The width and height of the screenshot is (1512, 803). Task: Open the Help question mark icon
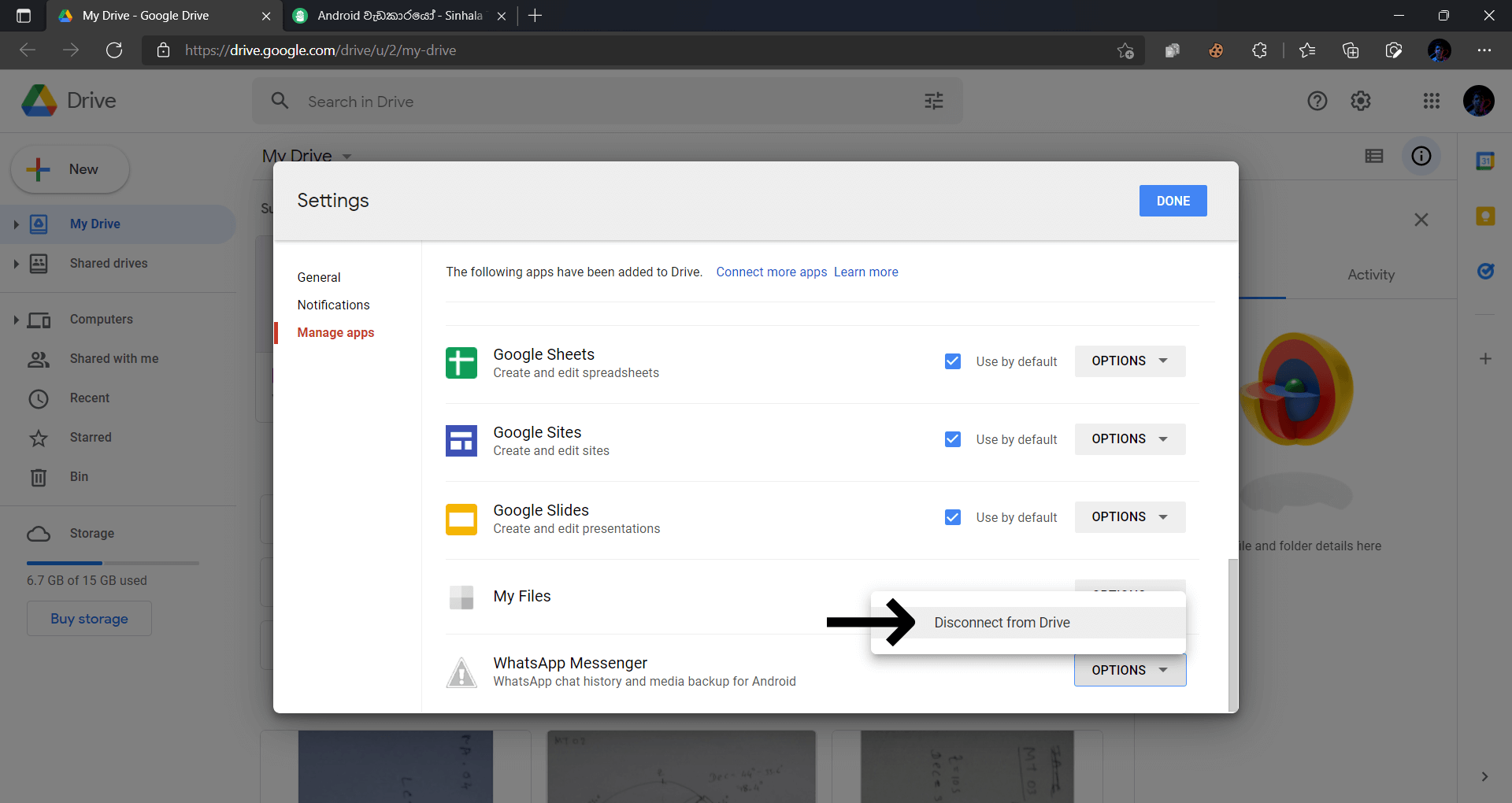[1317, 101]
